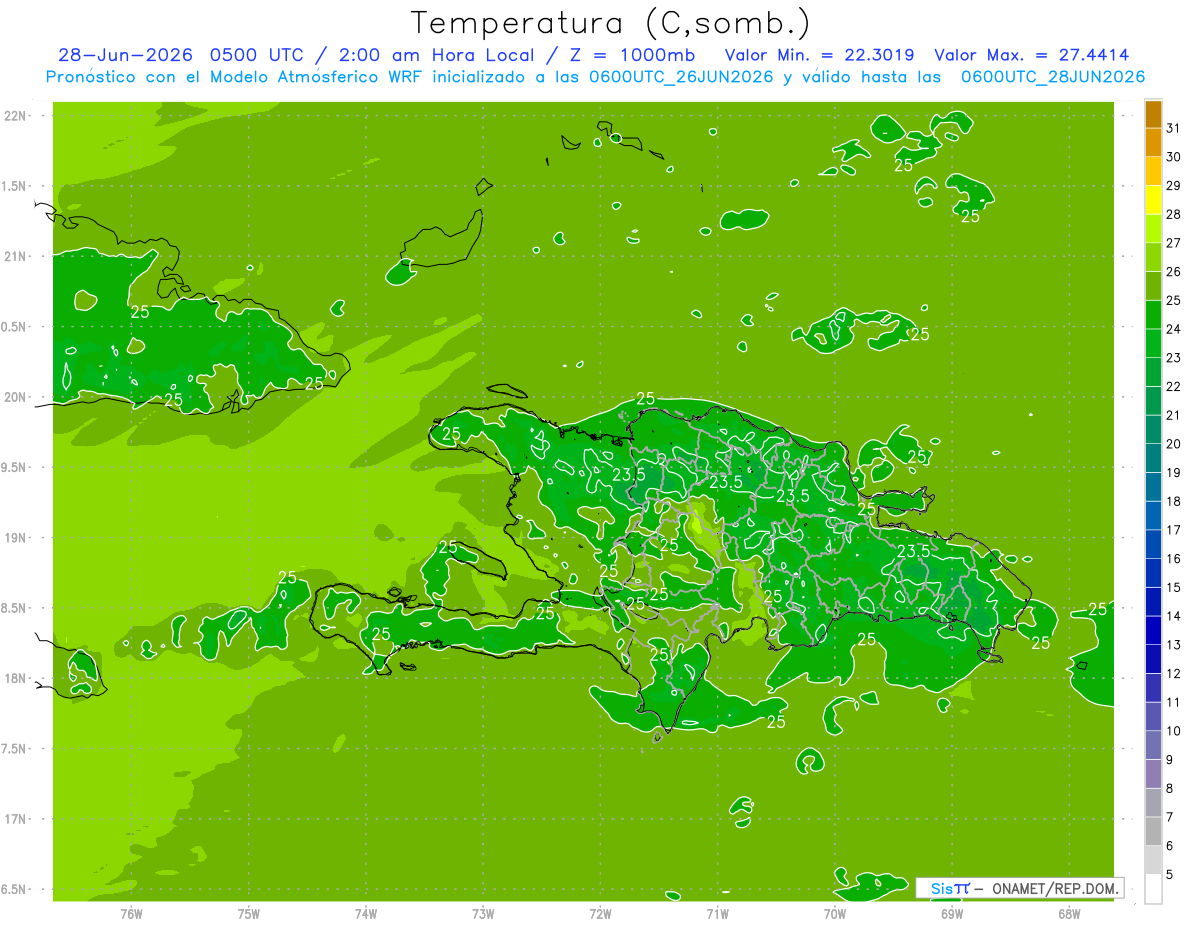Click "2:00 am Hora Local" text
This screenshot has width=1200, height=927.
[438, 55]
